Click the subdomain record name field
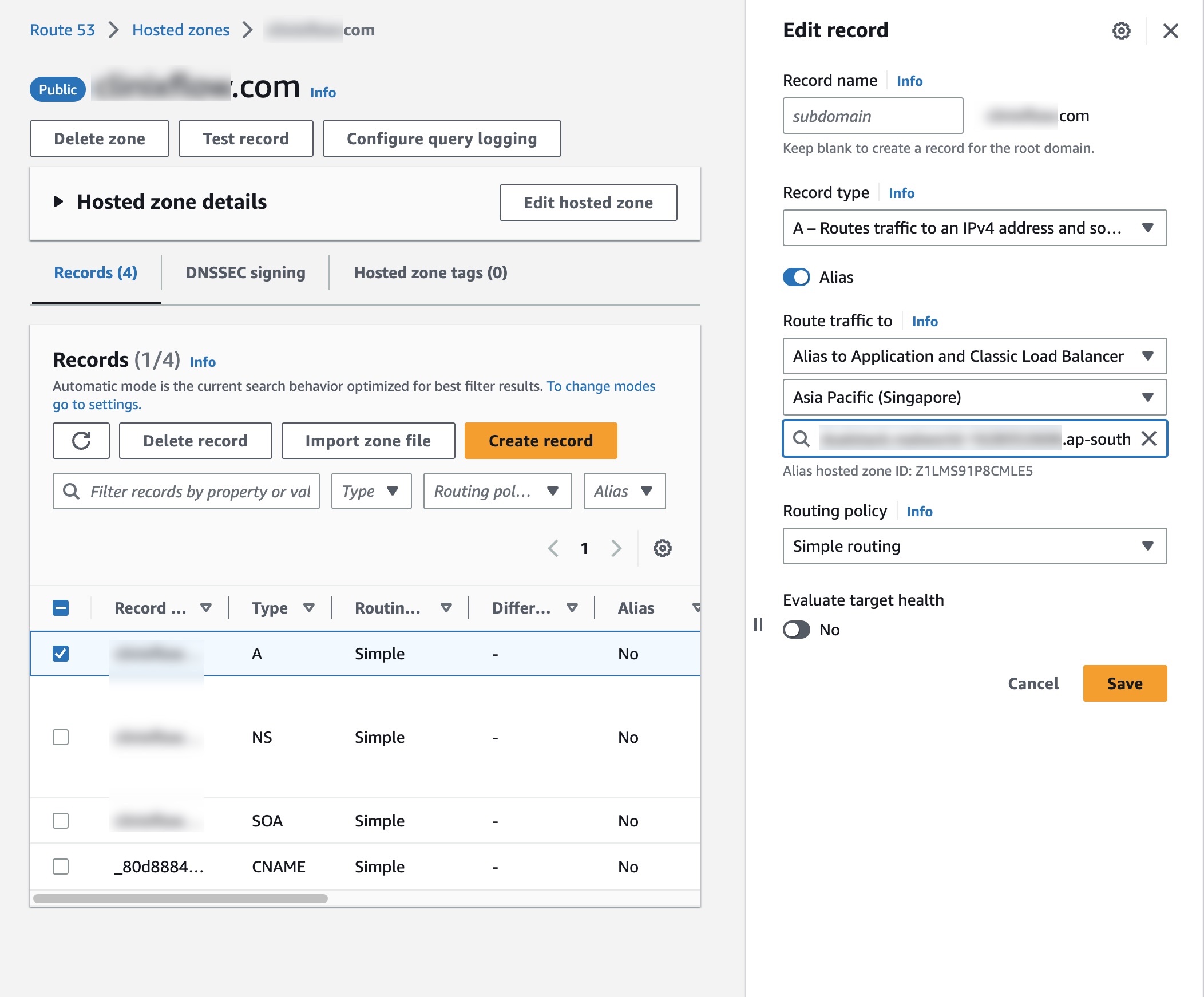This screenshot has height=997, width=1204. pos(872,116)
